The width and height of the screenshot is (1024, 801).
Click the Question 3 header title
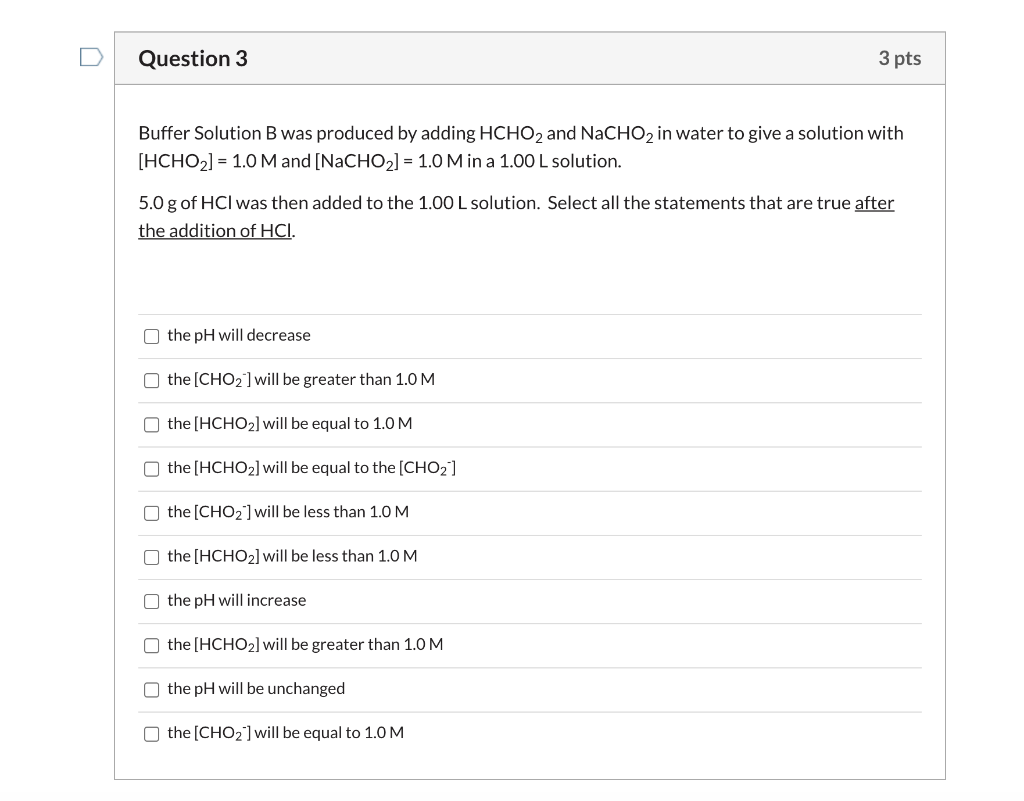pos(193,58)
